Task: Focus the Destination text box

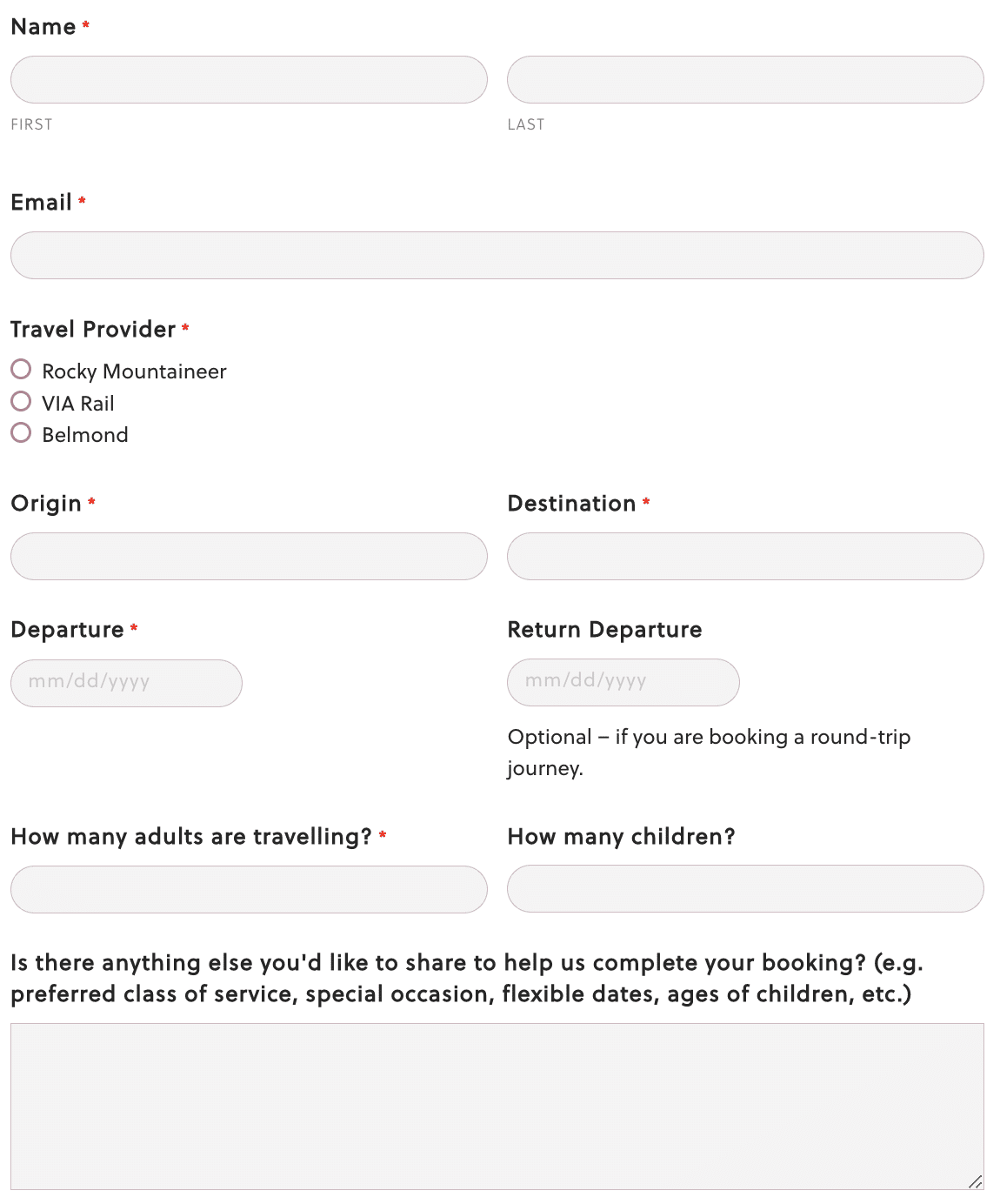Action: click(745, 557)
